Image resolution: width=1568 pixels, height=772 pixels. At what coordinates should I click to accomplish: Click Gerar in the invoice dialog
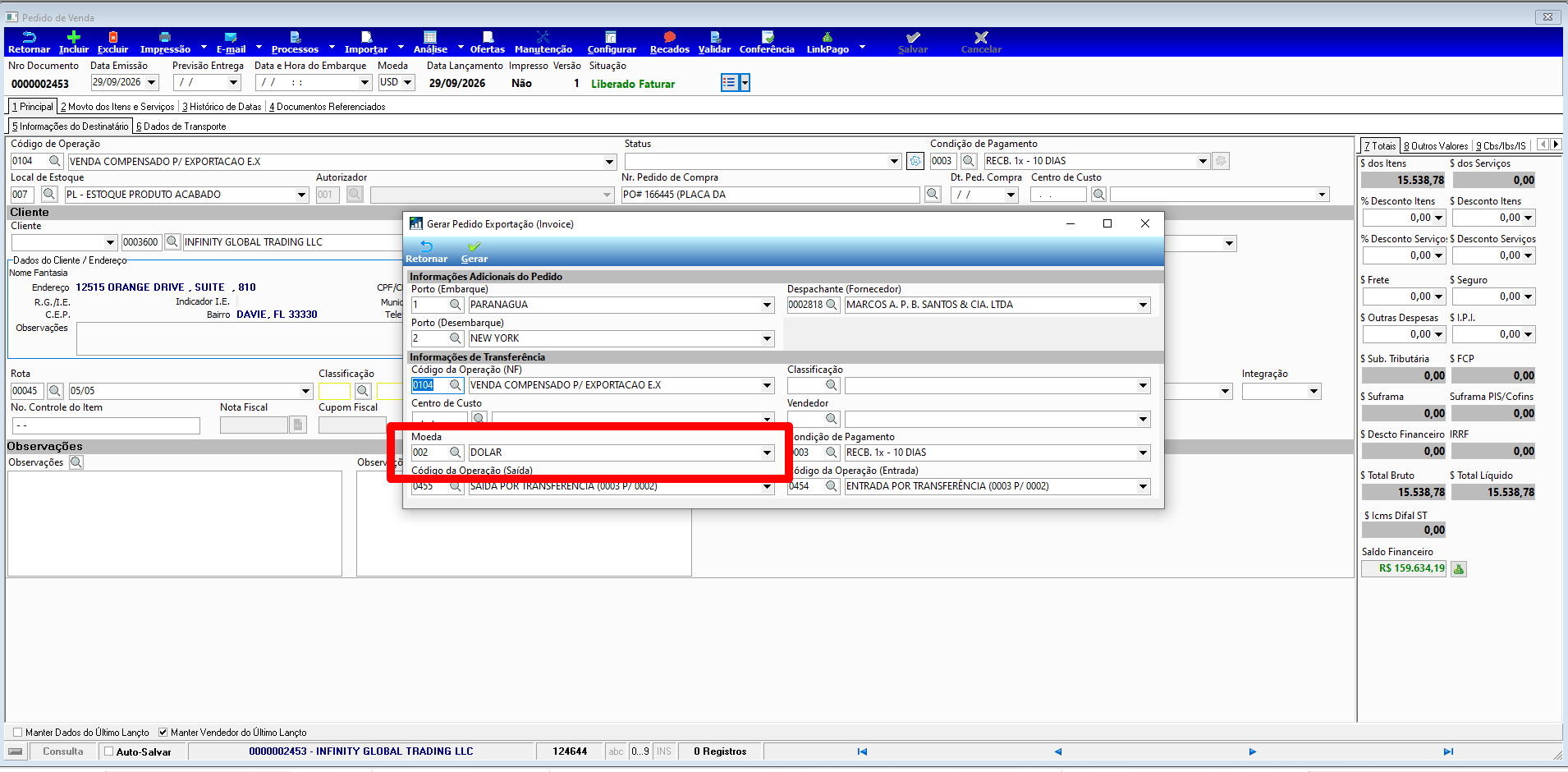474,251
